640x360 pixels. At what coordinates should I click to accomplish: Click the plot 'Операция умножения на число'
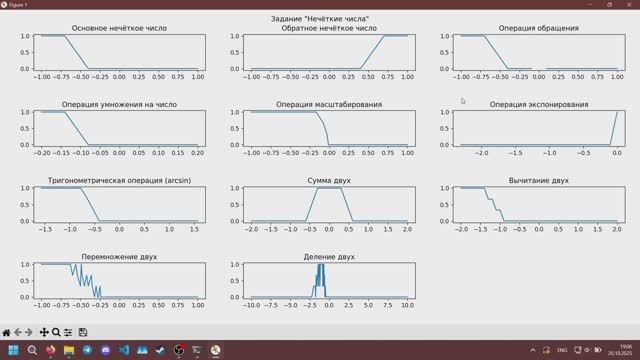pos(120,129)
